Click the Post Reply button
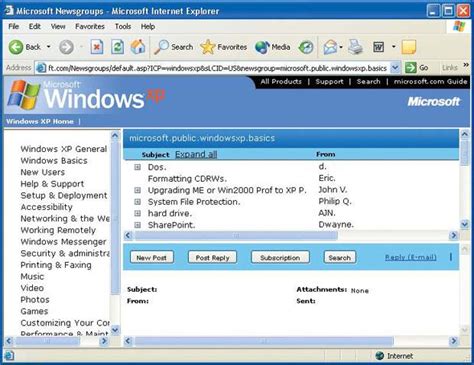The width and height of the screenshot is (474, 365). [x=212, y=257]
